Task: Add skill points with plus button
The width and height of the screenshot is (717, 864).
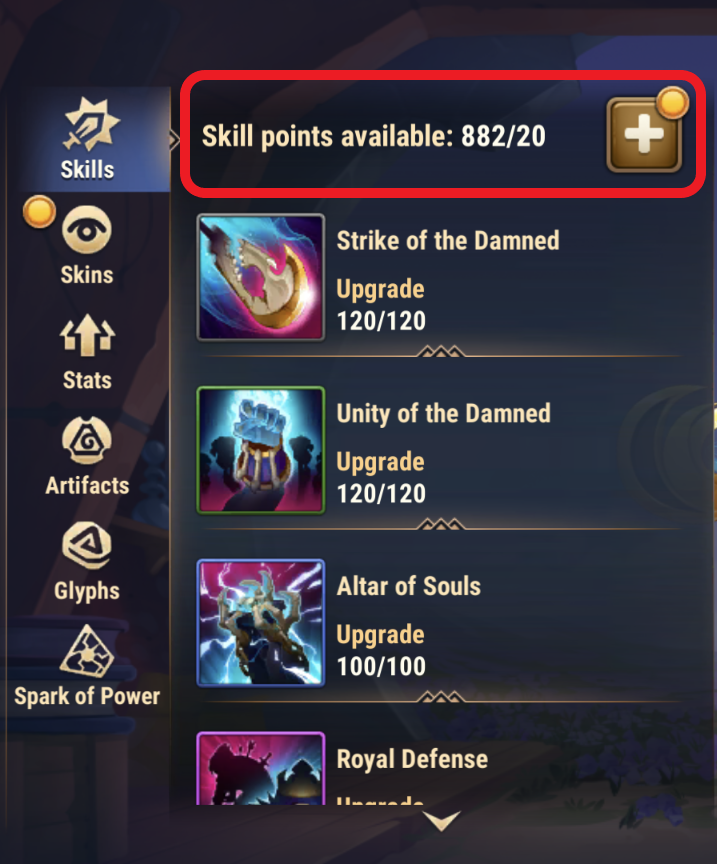Action: 644,134
